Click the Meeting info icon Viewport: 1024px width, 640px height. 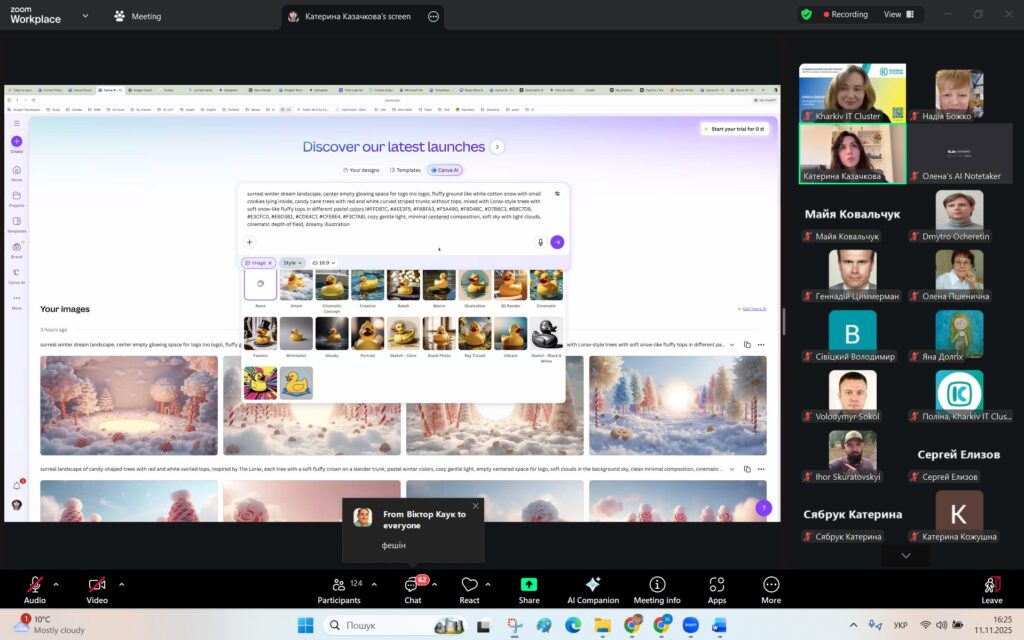pyautogui.click(x=657, y=586)
